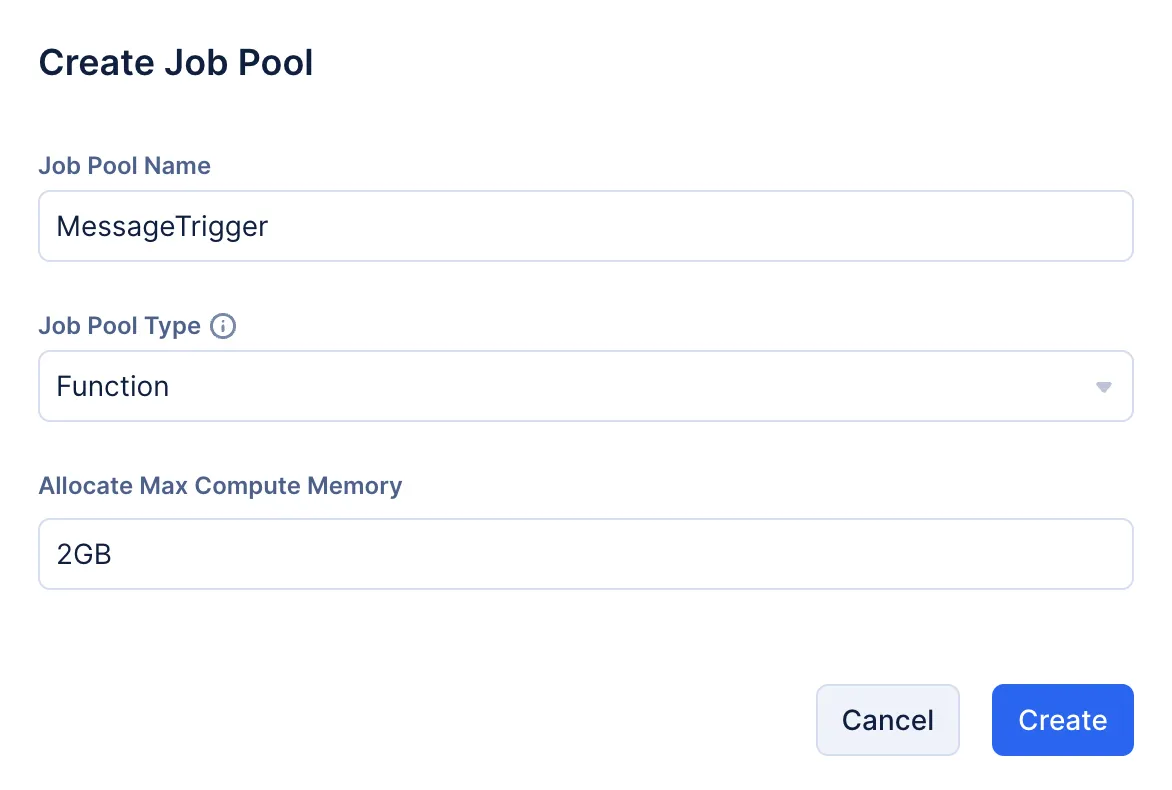Click the "Allocate Max Compute Memory" label

click(220, 486)
